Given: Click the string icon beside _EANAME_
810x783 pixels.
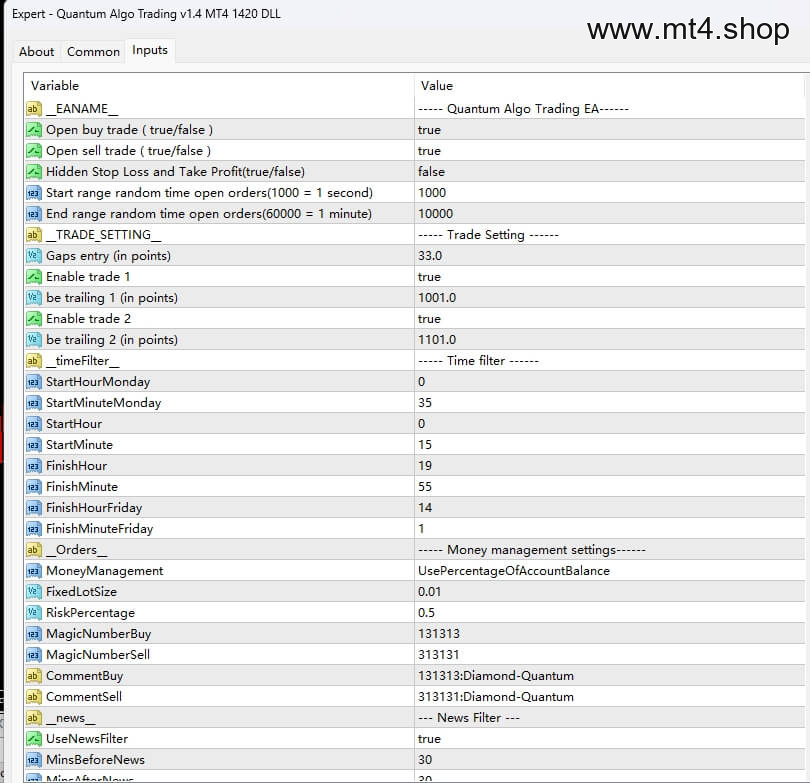Looking at the screenshot, I should click(x=34, y=109).
